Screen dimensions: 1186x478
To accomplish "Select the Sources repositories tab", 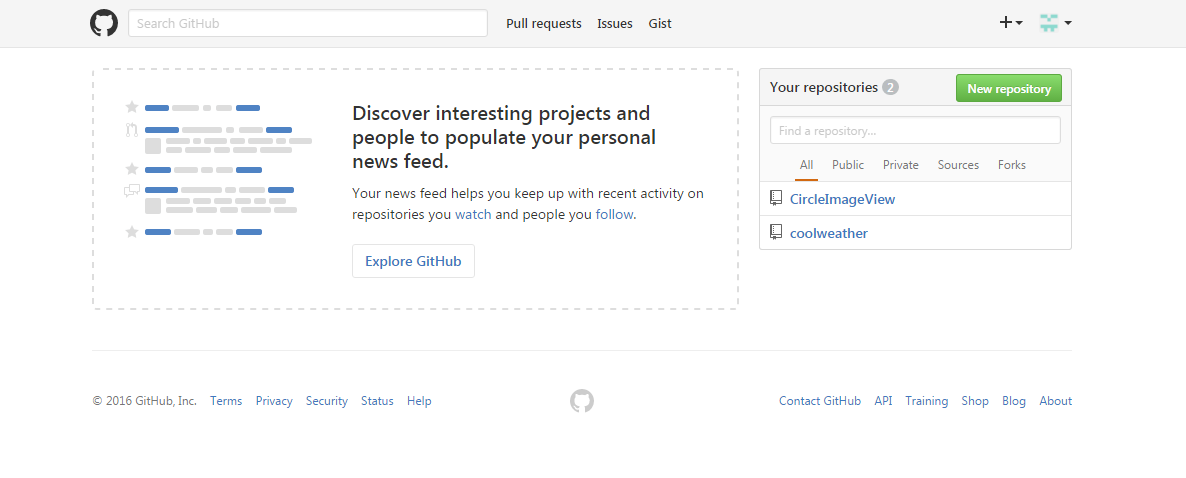I will click(958, 165).
